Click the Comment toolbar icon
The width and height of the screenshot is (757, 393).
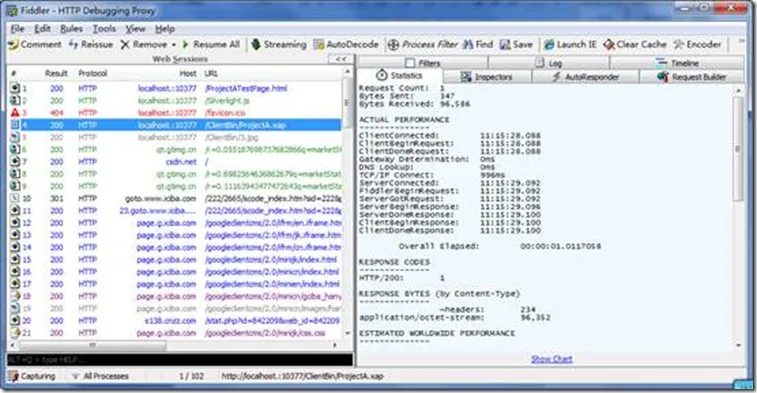pos(14,44)
